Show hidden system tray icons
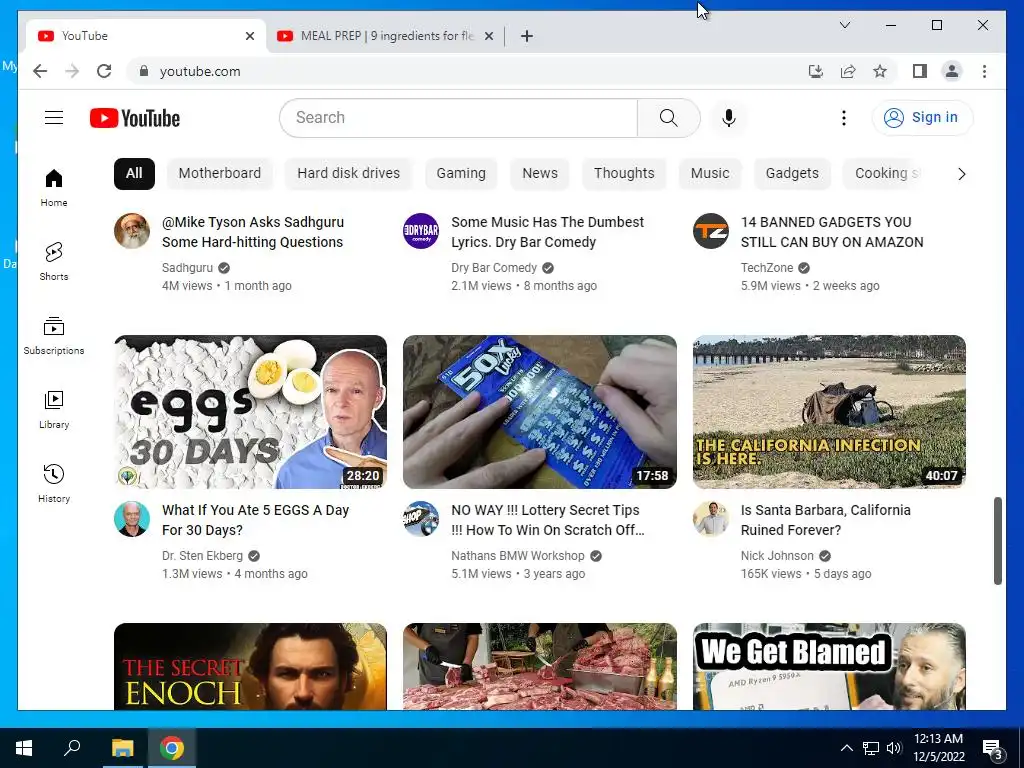 click(x=846, y=748)
